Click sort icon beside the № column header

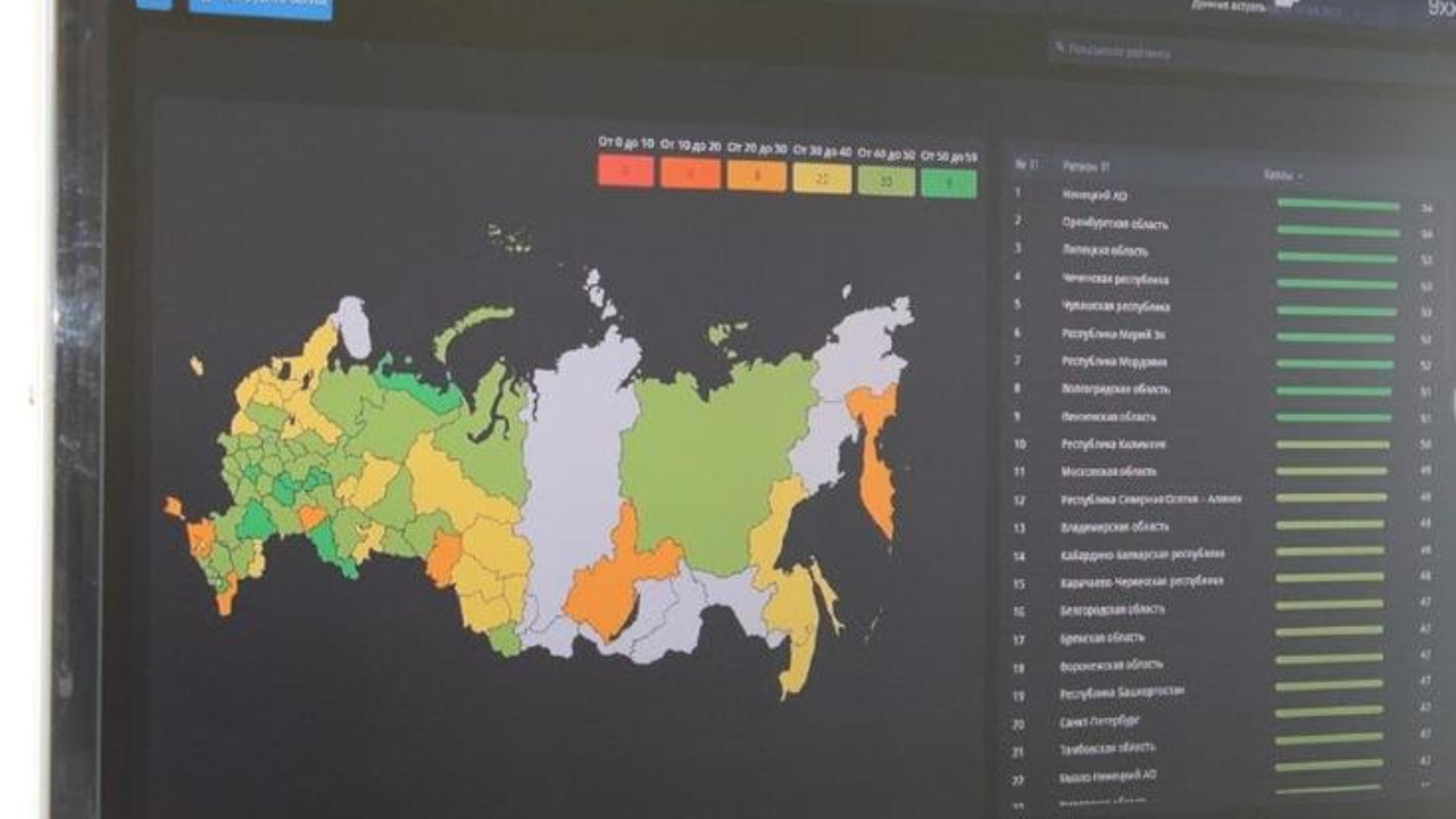[1034, 166]
